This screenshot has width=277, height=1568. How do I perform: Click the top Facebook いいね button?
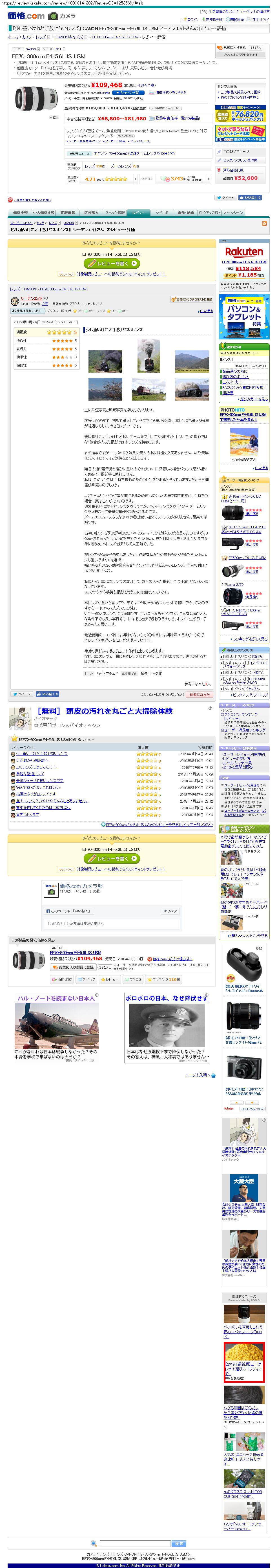click(x=250, y=197)
